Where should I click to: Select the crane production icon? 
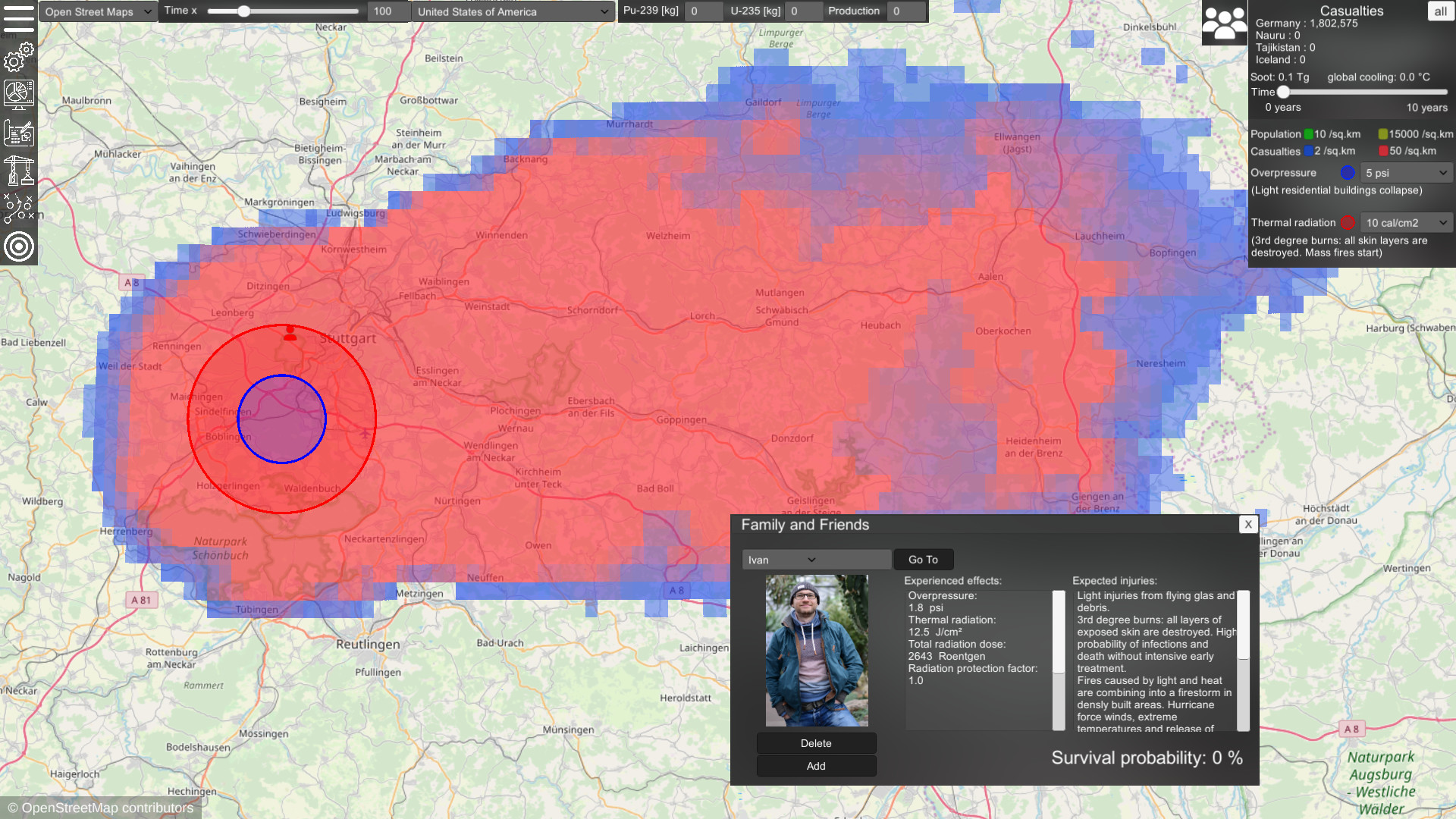point(18,171)
